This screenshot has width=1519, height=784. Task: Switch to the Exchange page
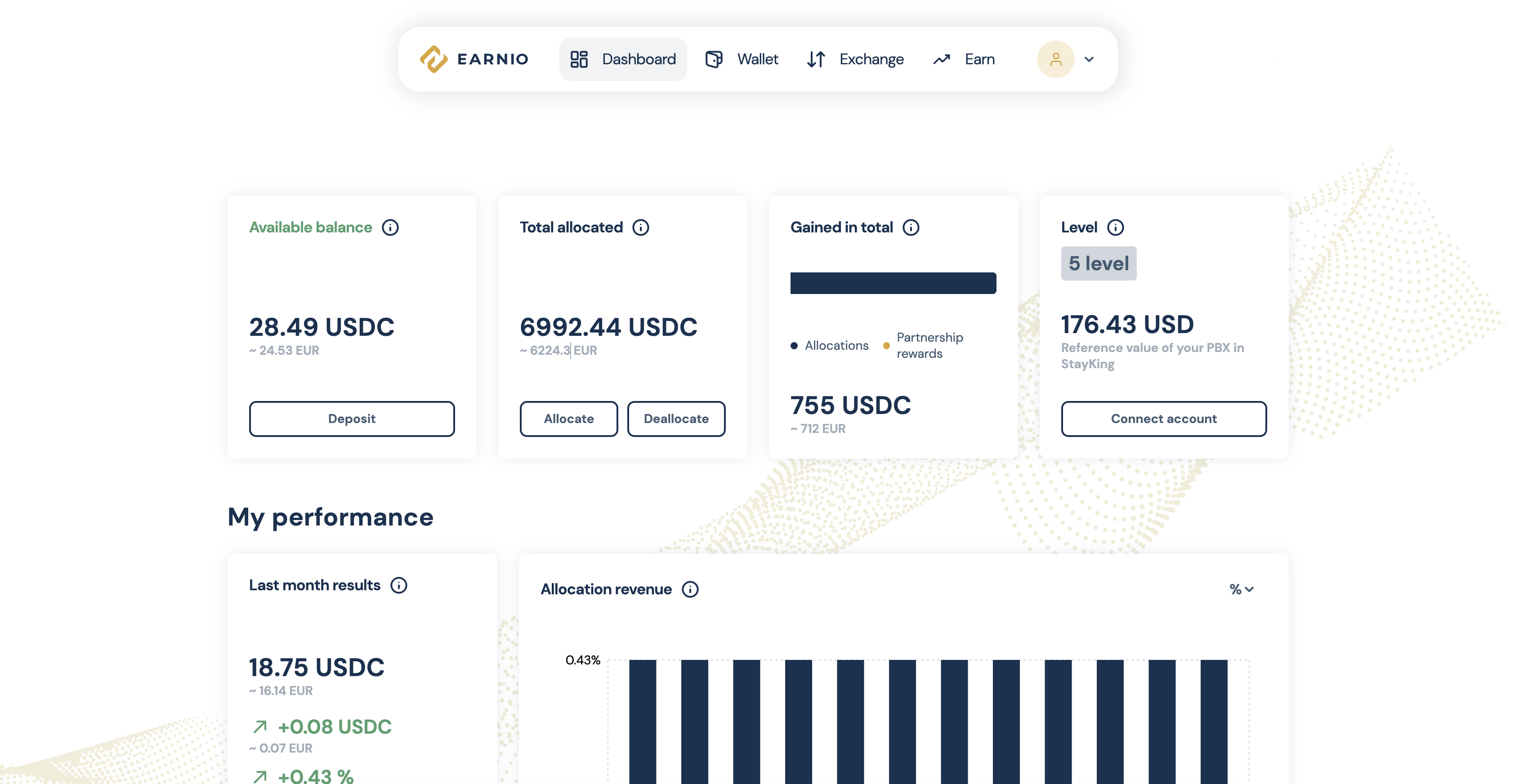tap(855, 59)
